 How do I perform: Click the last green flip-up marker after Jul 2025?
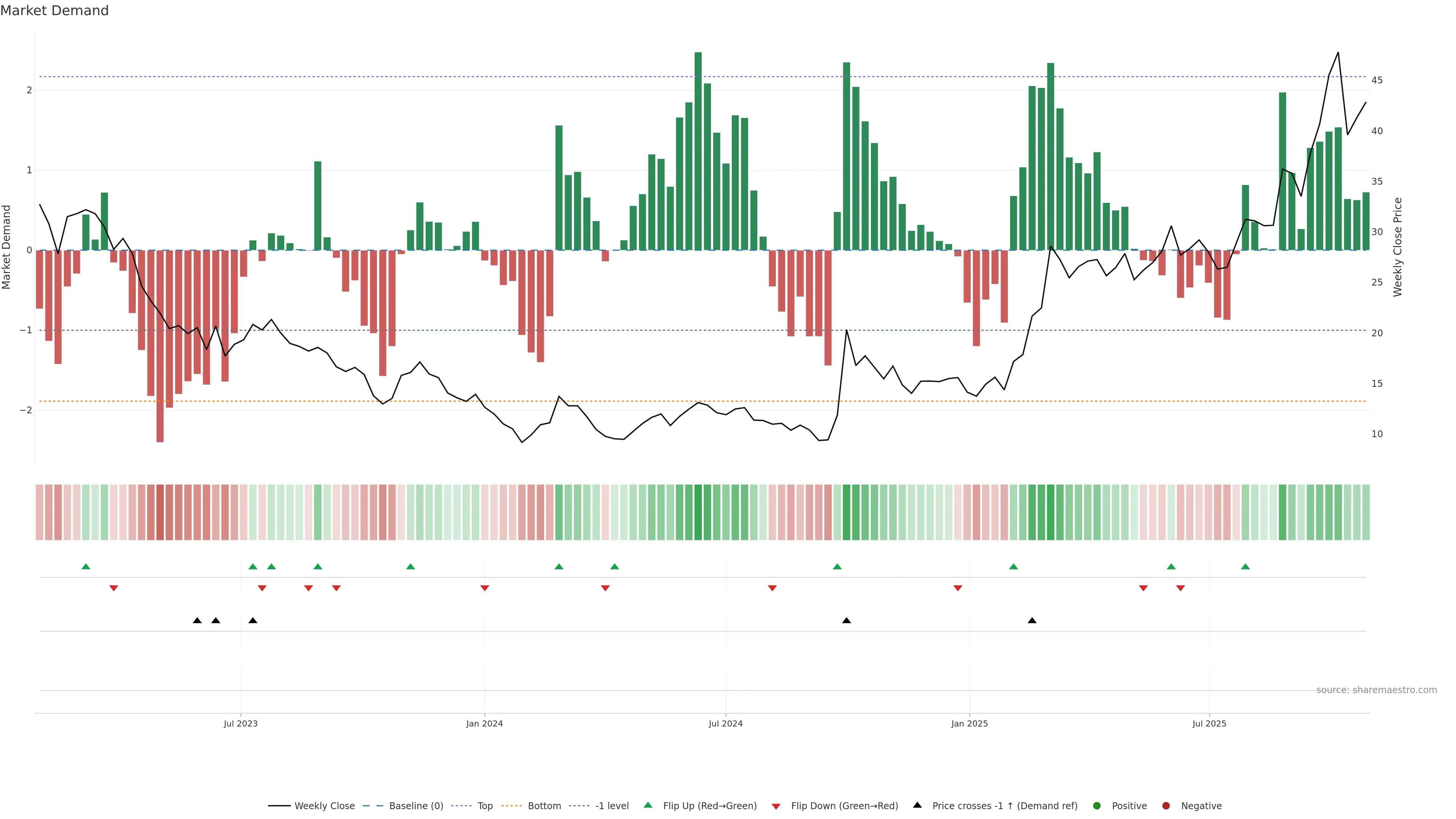click(x=1245, y=566)
